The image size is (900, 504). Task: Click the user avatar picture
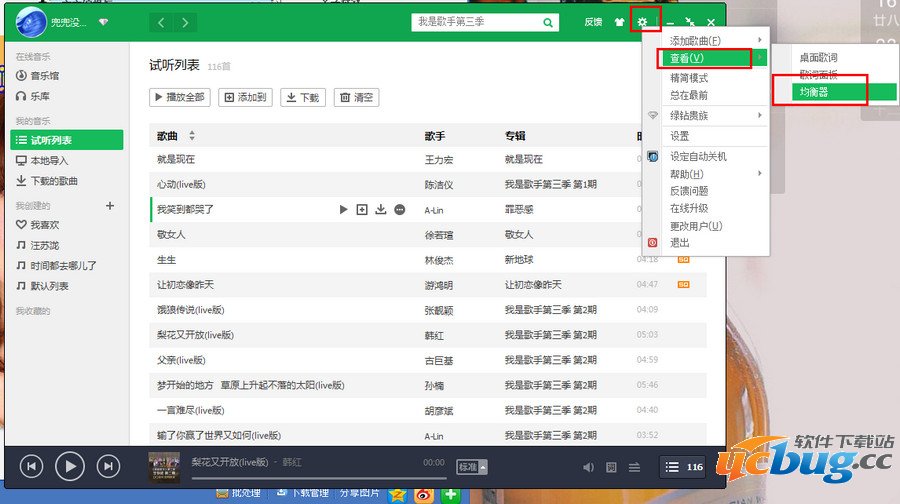31,22
